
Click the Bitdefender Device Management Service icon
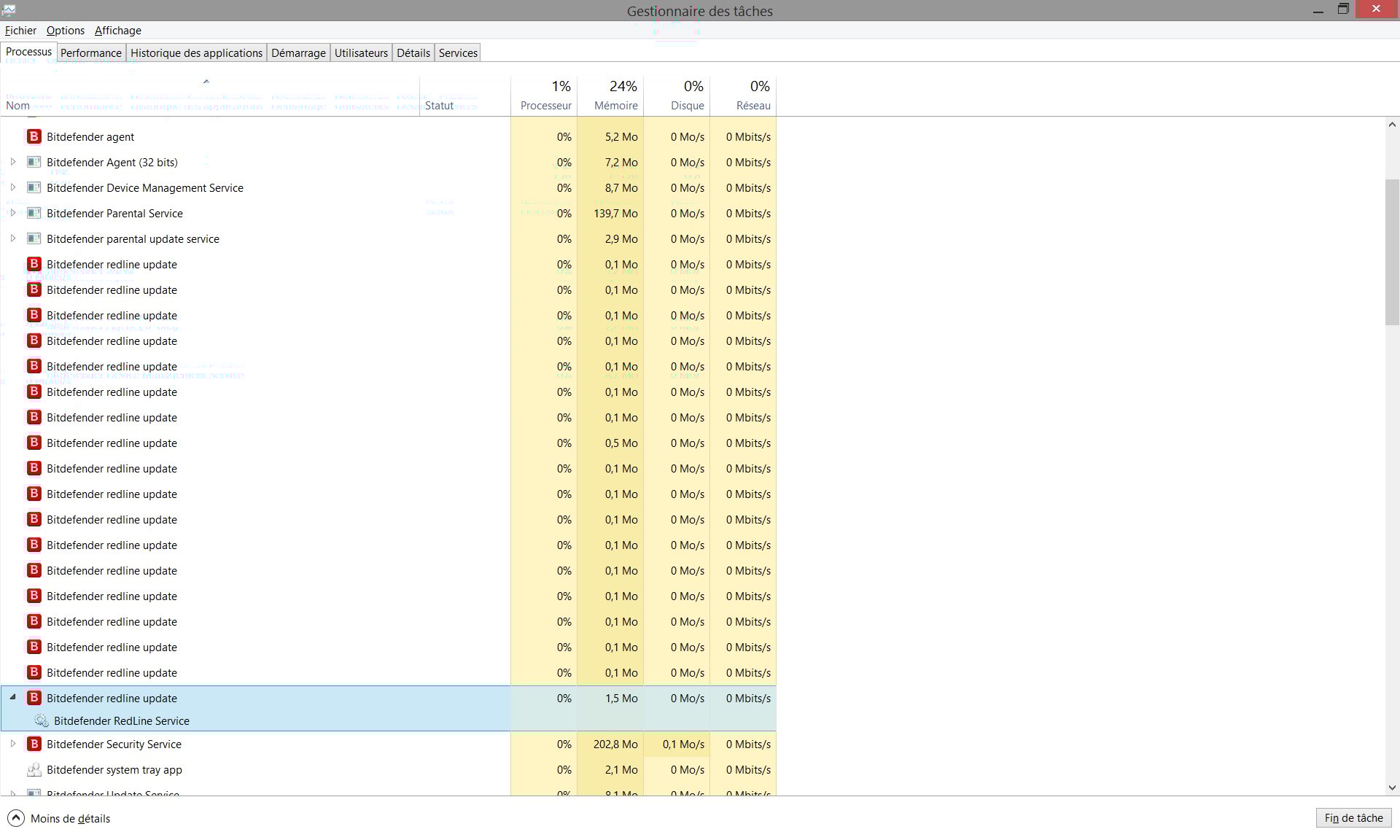pyautogui.click(x=34, y=187)
